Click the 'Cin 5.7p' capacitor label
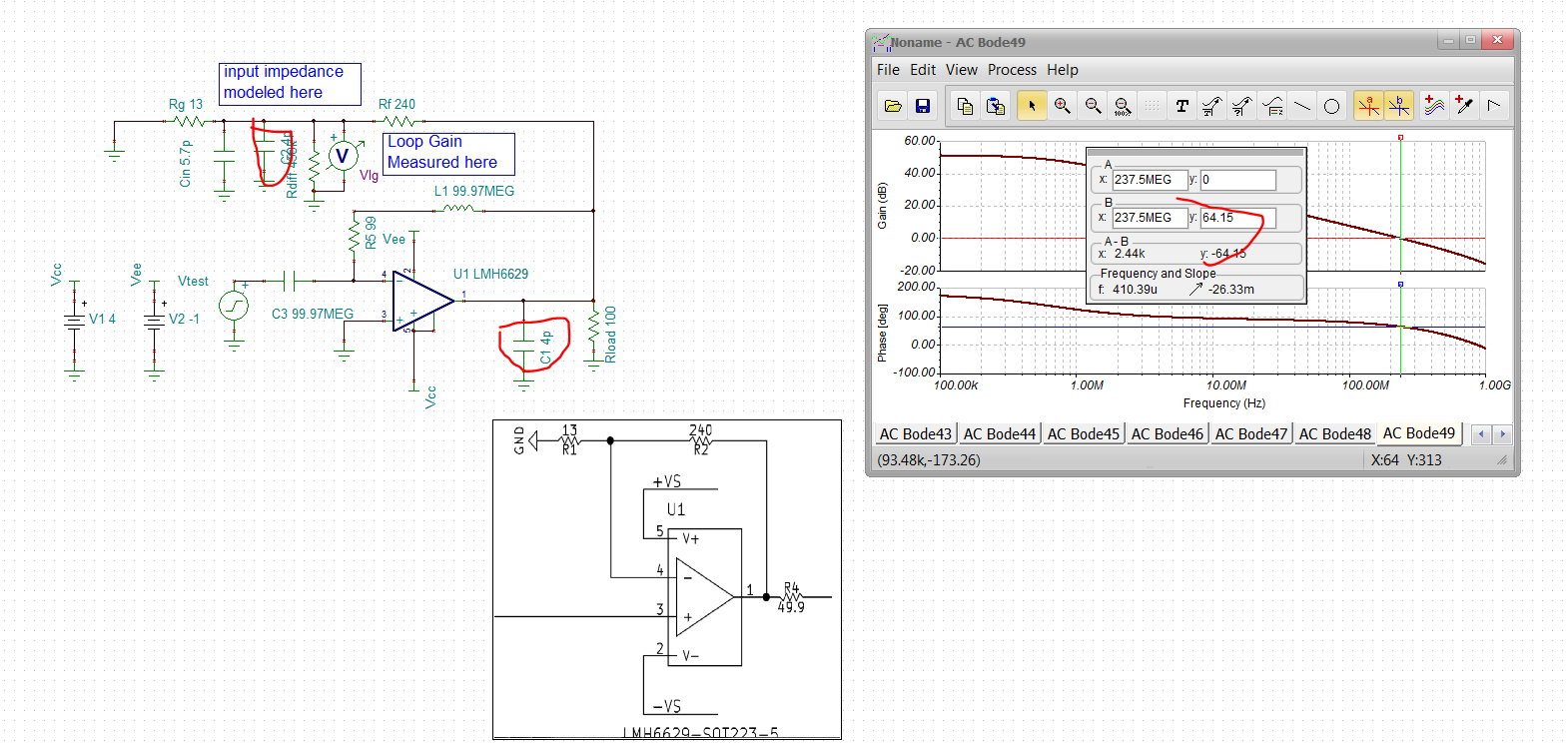This screenshot has height=744, width=1568. click(185, 164)
